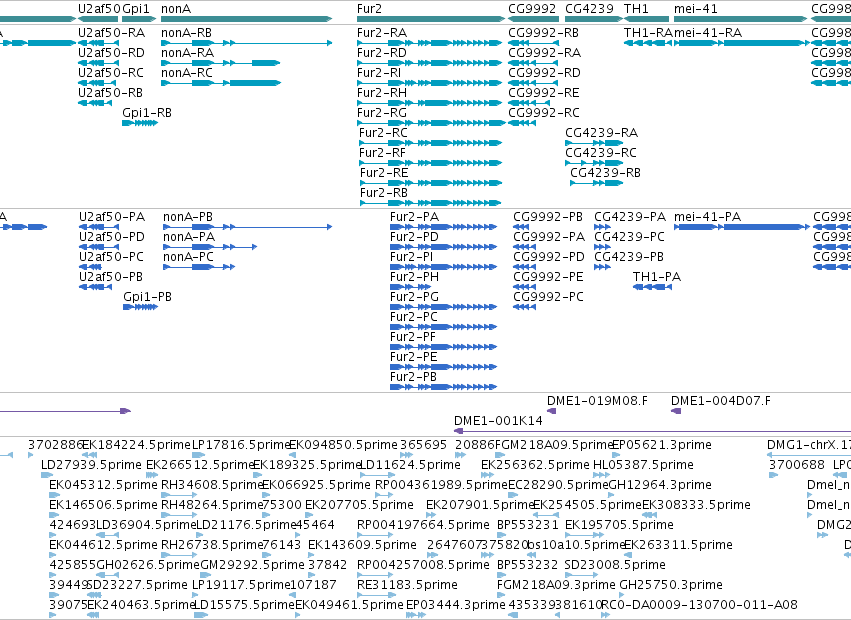Select EST HL05387.5prime
Image resolution: width=851 pixels, height=620 pixels.
(x=602, y=475)
